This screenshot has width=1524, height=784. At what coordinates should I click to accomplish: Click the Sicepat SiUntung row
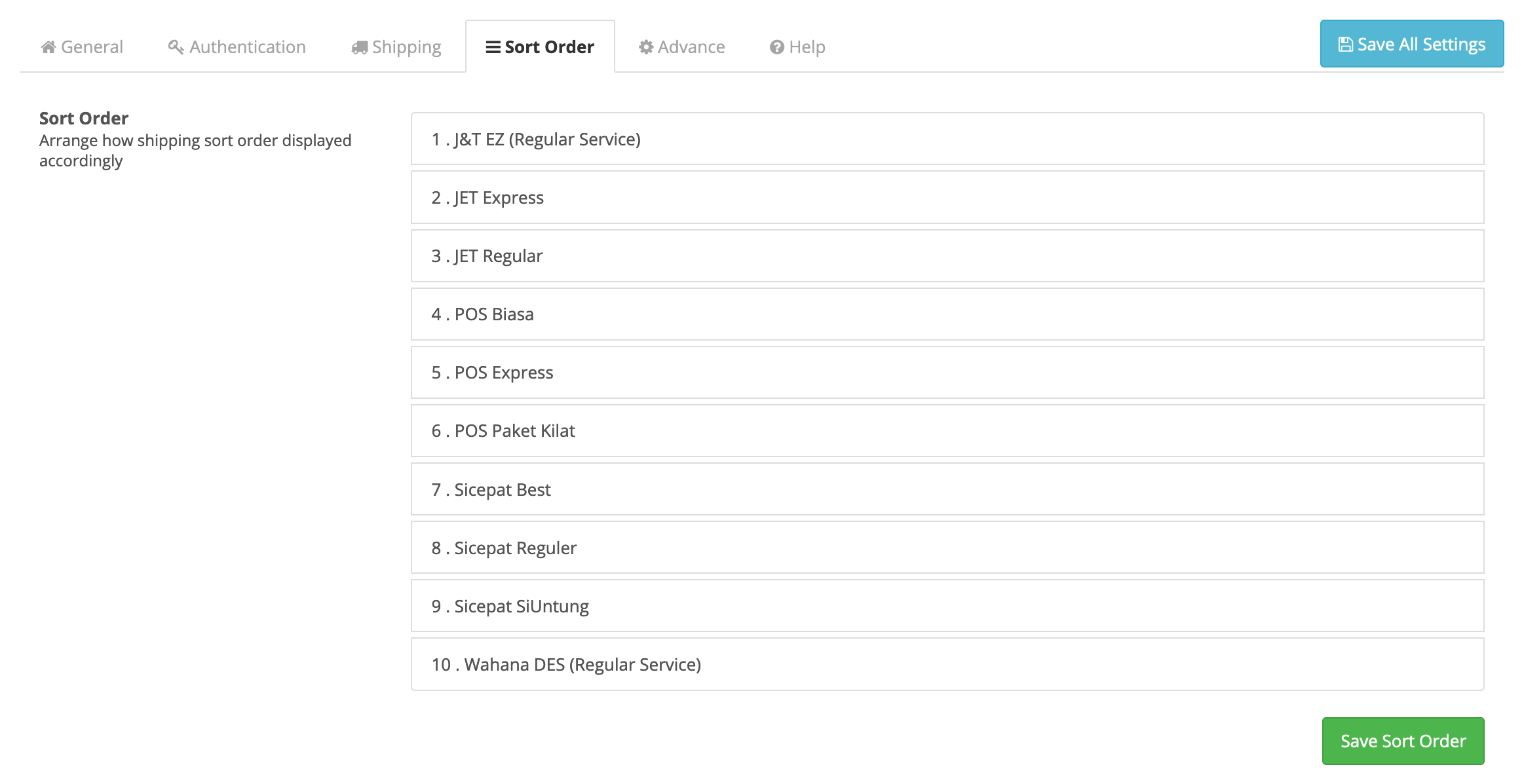[947, 606]
